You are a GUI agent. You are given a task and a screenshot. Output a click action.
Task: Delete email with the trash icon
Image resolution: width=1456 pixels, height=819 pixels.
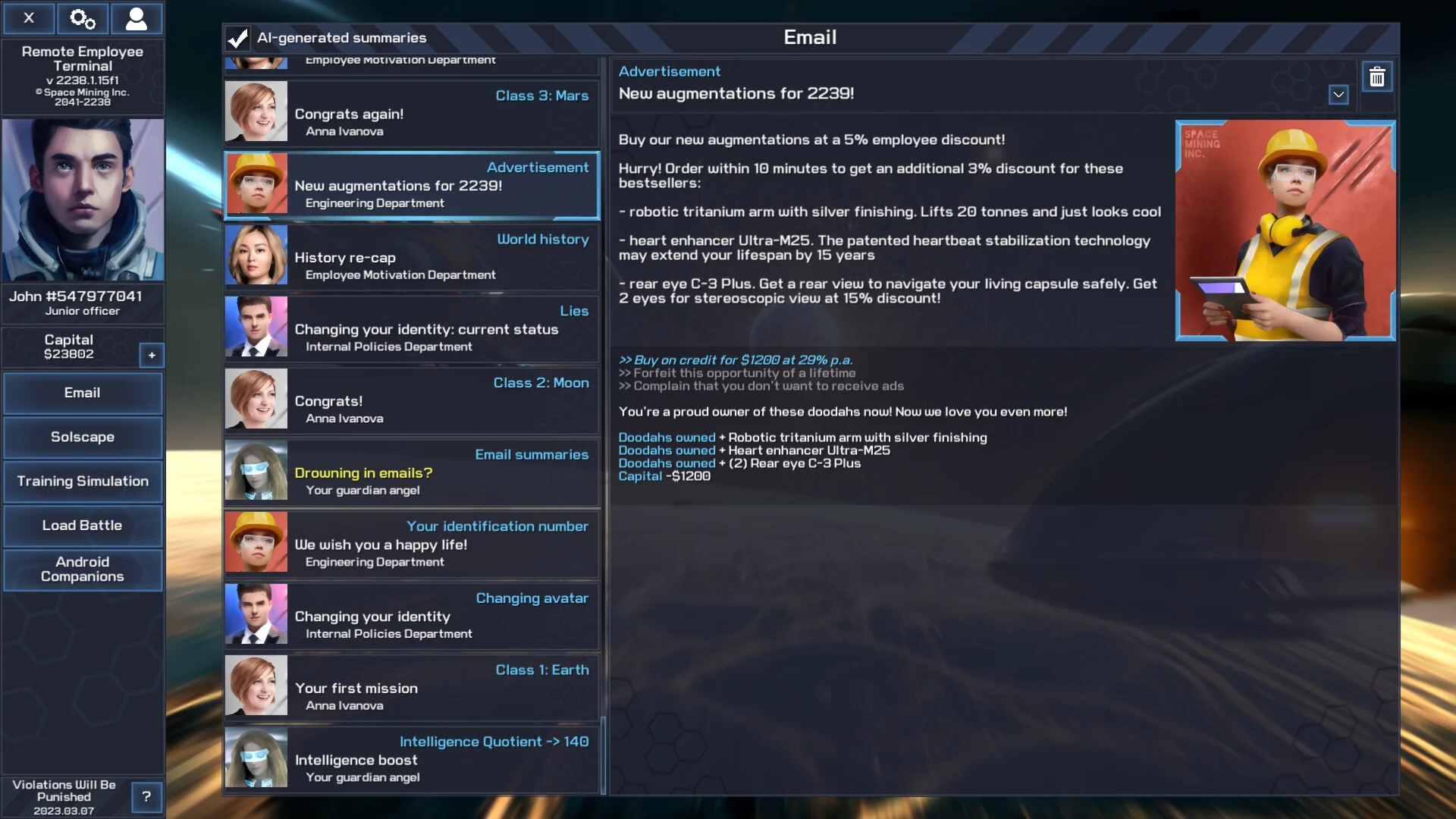coord(1377,77)
